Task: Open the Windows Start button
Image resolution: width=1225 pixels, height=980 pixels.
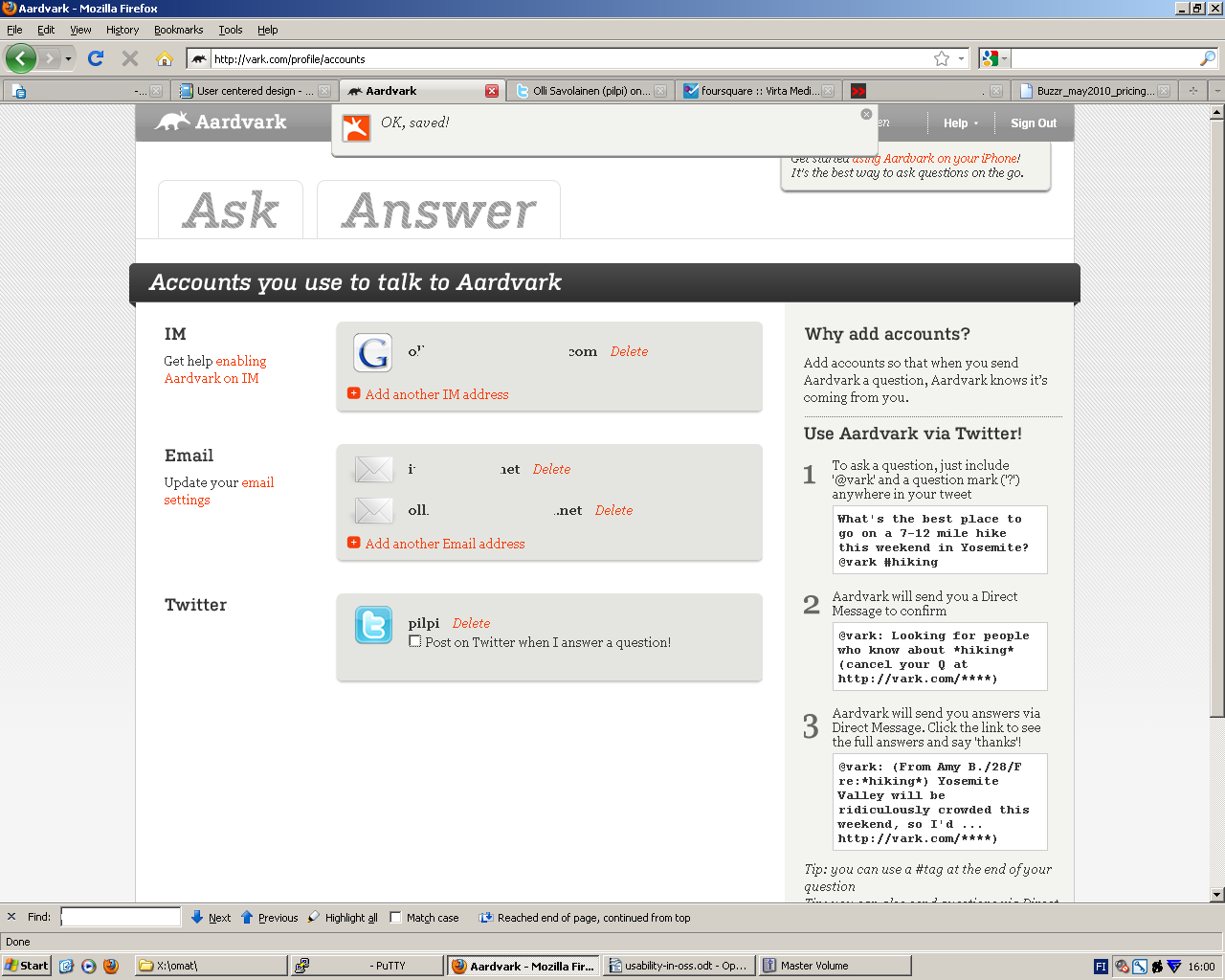Action: pos(26,966)
